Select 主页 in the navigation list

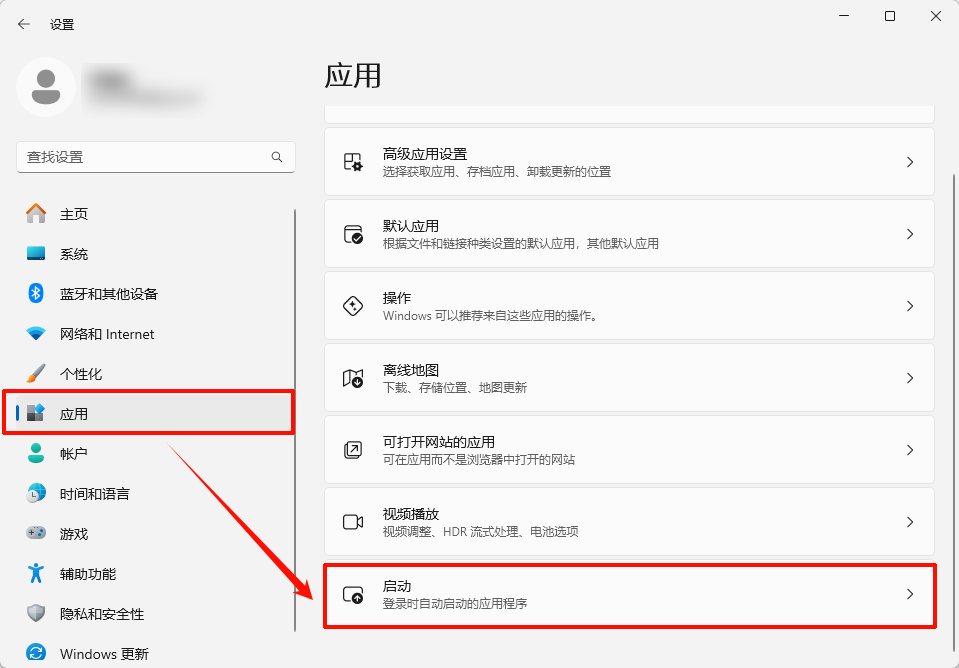click(x=155, y=213)
